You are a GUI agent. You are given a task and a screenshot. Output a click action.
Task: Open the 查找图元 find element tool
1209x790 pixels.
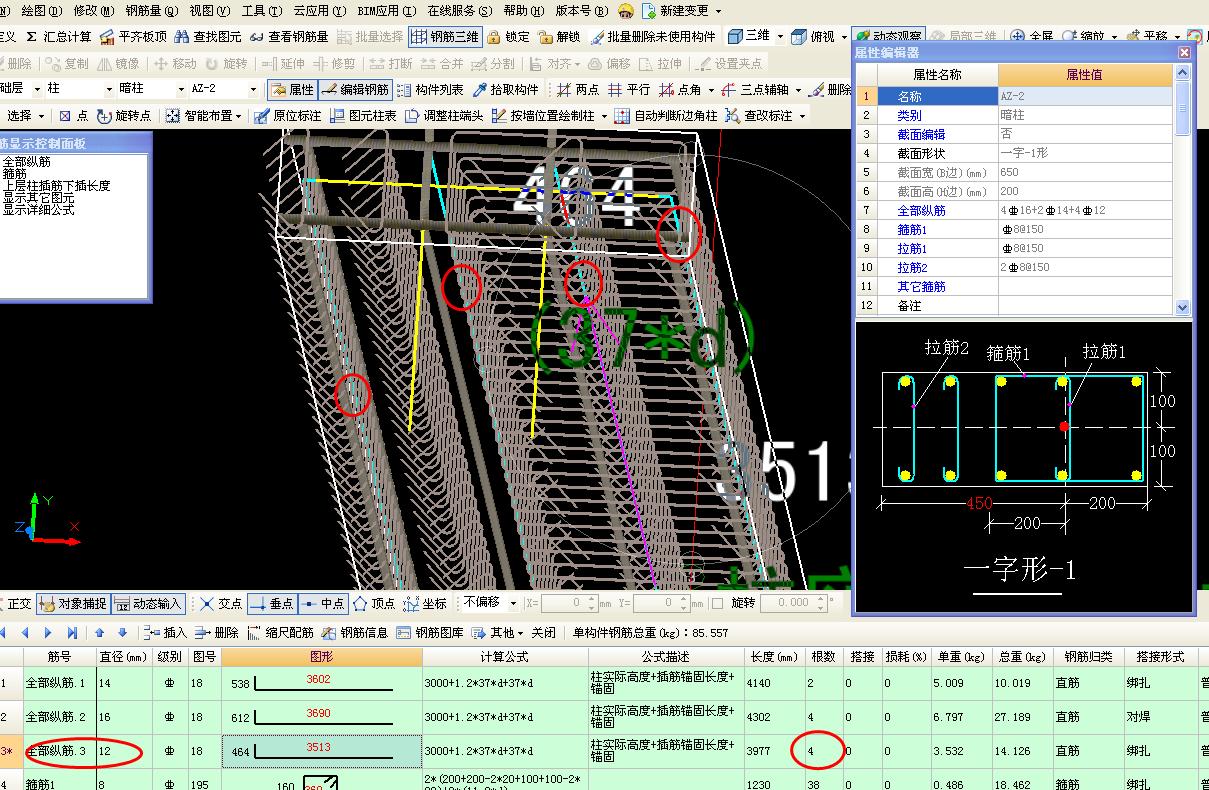[207, 36]
